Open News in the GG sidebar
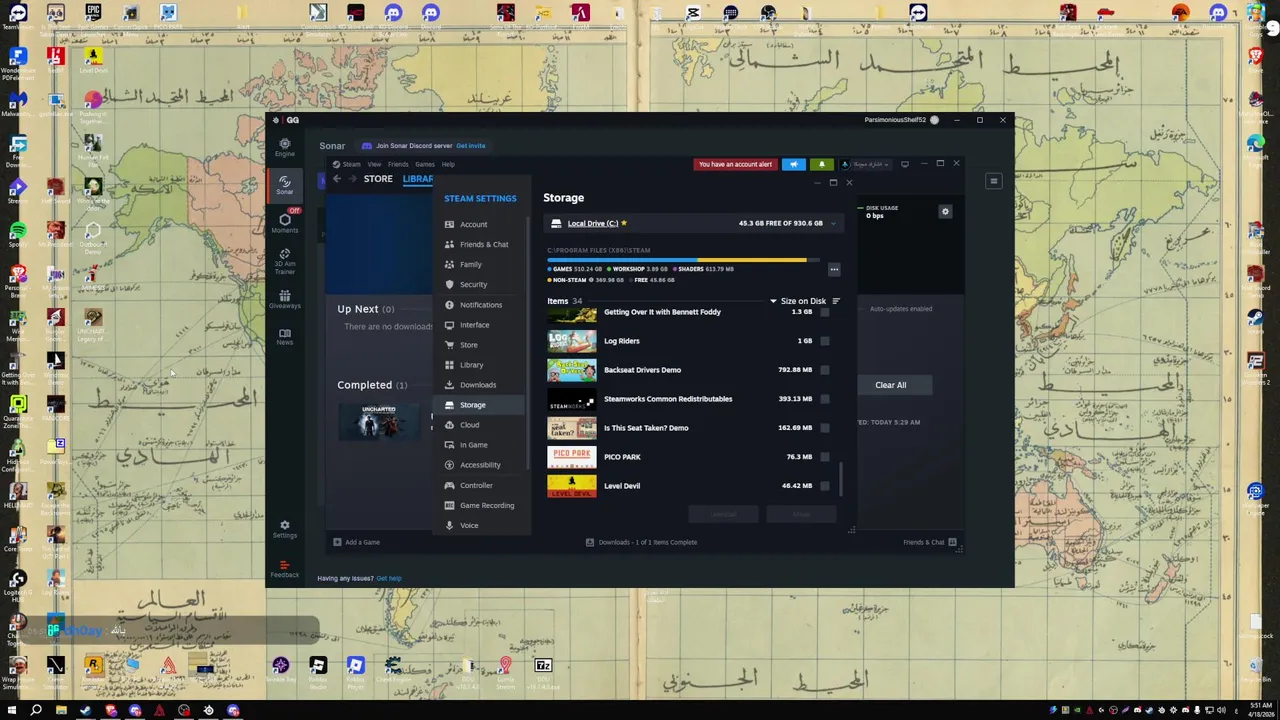The width and height of the screenshot is (1280, 720). (x=285, y=336)
